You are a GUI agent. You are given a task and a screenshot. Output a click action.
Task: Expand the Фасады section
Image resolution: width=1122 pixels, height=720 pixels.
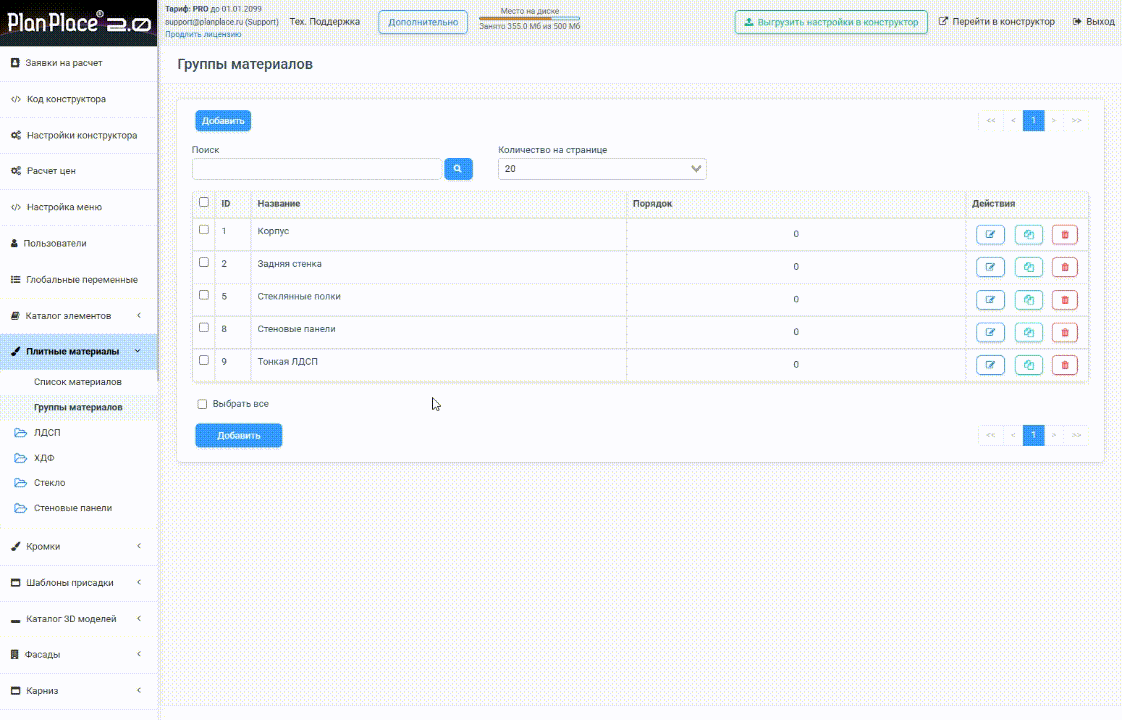pos(78,654)
